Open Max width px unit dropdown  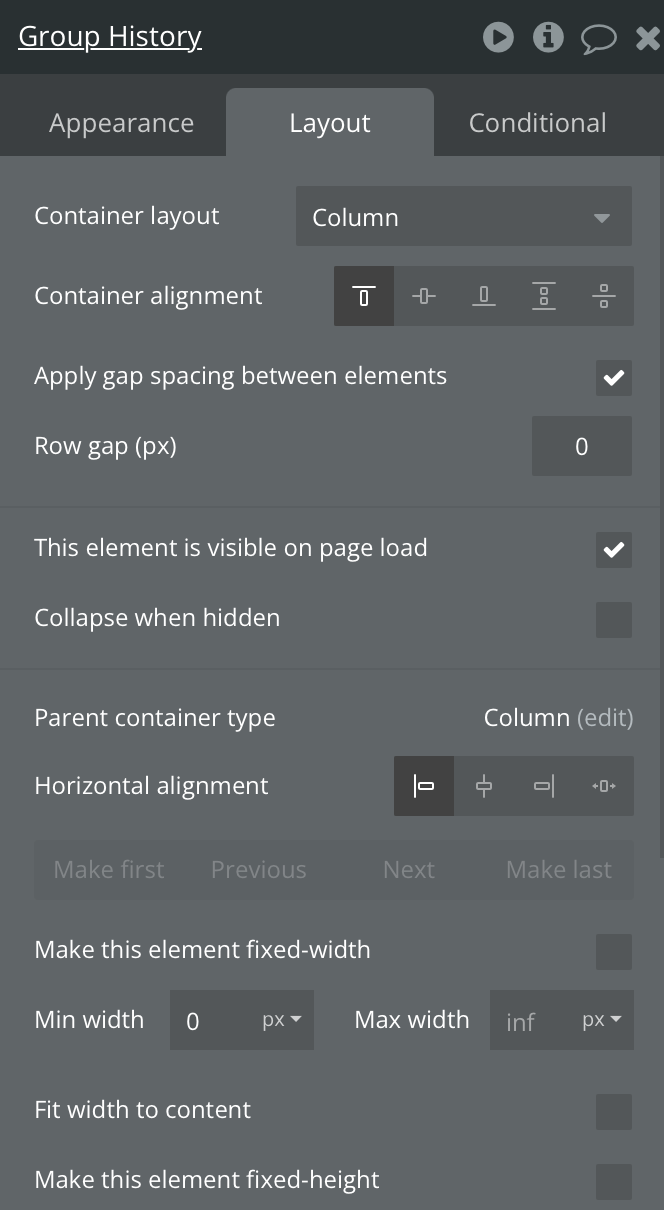click(x=602, y=1020)
